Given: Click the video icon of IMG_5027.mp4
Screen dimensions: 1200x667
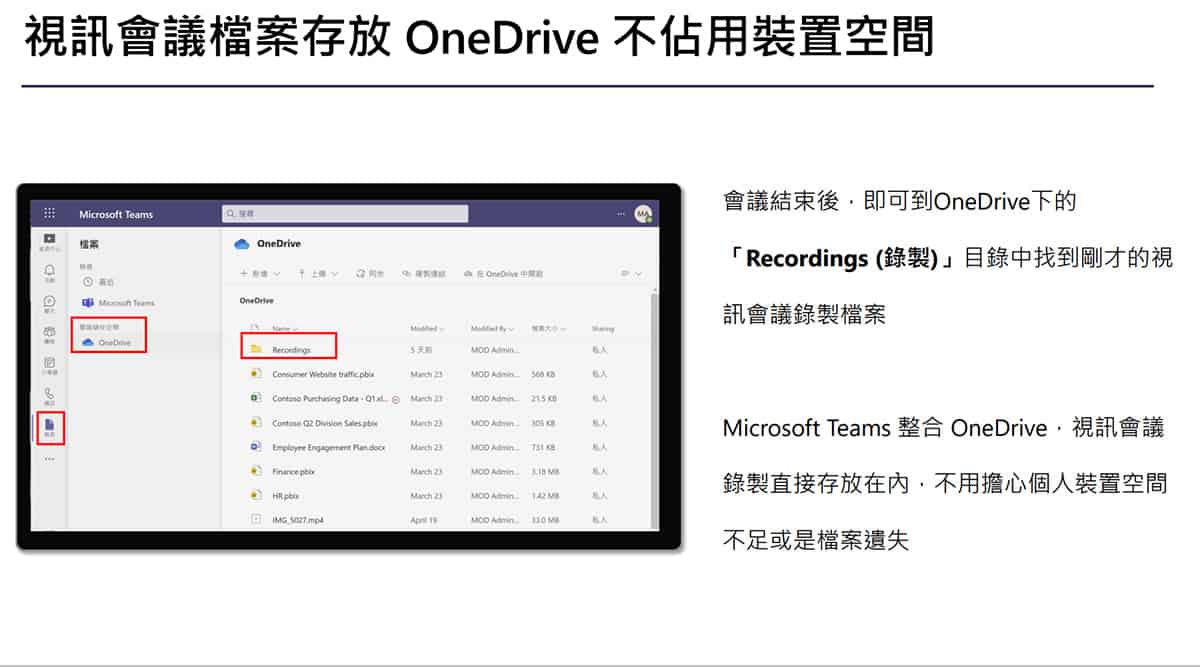Looking at the screenshot, I should coord(256,519).
